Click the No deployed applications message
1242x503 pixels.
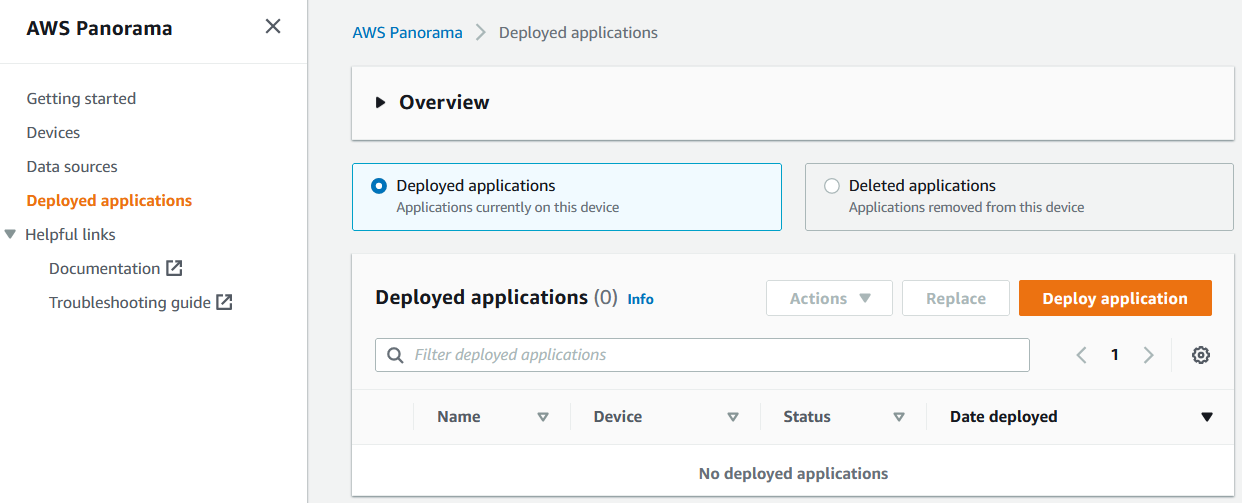(793, 473)
